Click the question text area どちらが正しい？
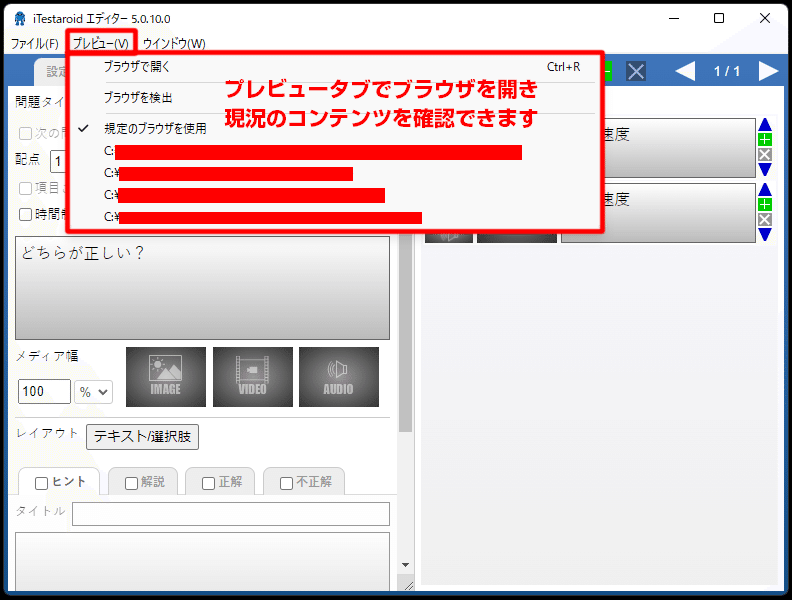This screenshot has height=600, width=792. [203, 288]
